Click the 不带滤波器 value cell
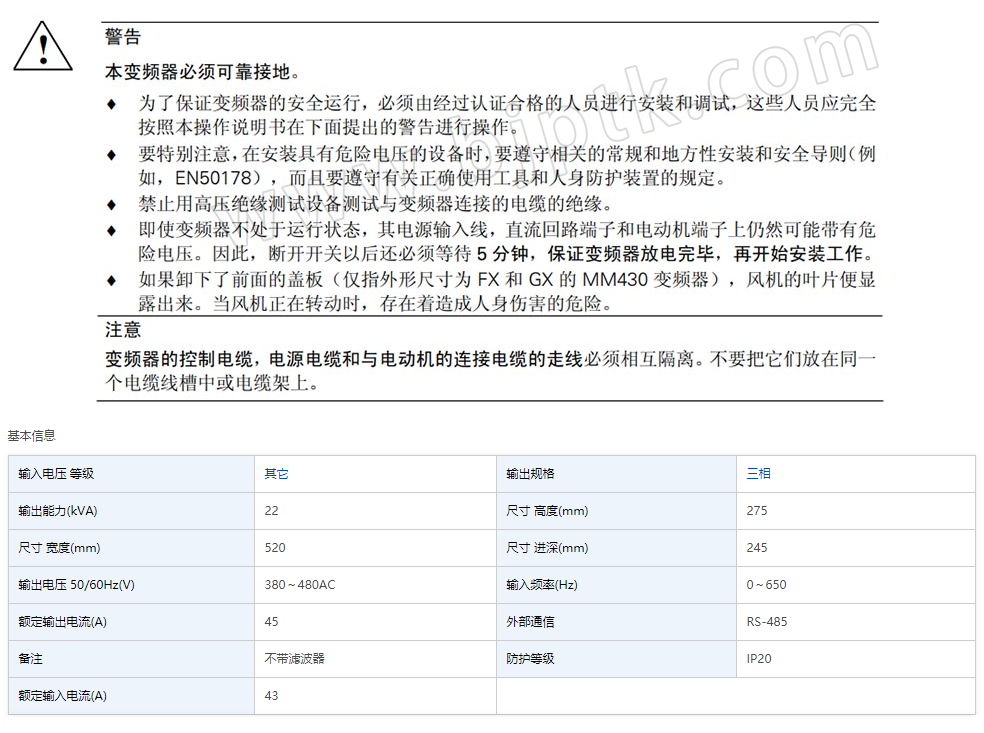The height and width of the screenshot is (733, 984). 375,659
